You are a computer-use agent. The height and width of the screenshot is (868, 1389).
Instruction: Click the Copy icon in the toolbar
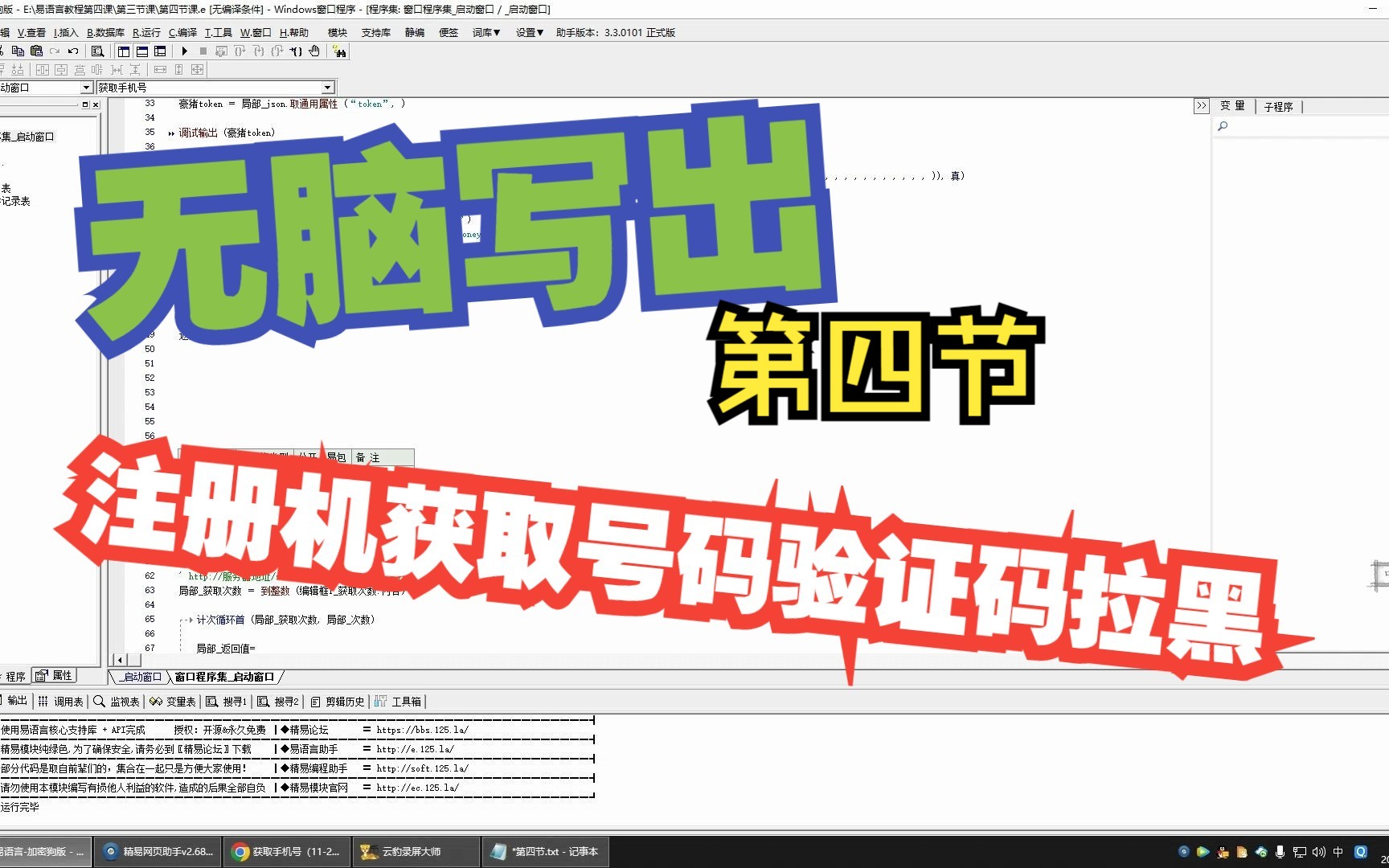pyautogui.click(x=18, y=51)
